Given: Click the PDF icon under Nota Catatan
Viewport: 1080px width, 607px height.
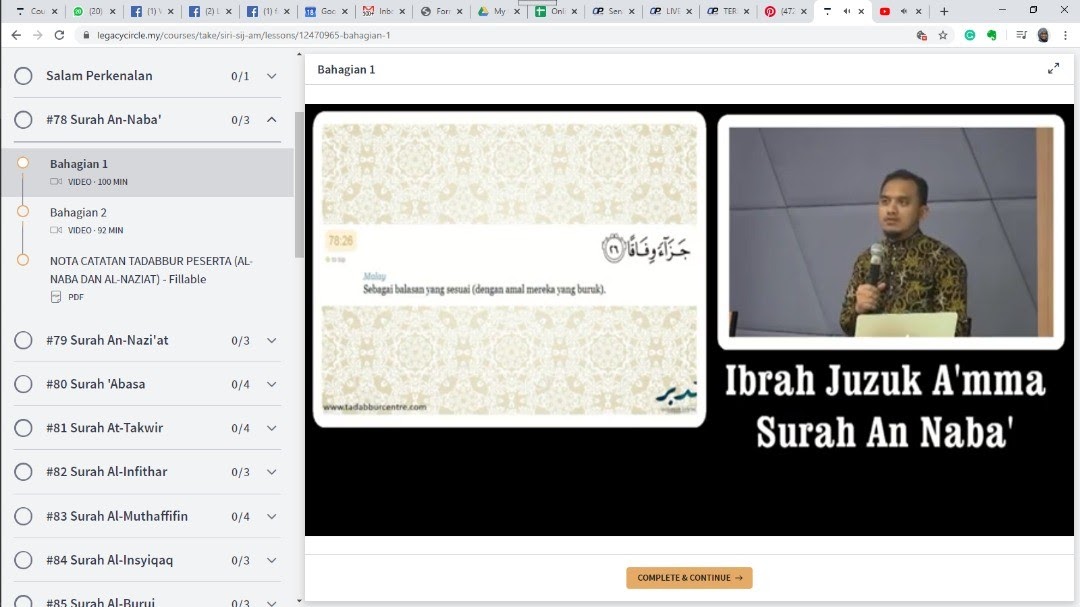Looking at the screenshot, I should (x=56, y=297).
